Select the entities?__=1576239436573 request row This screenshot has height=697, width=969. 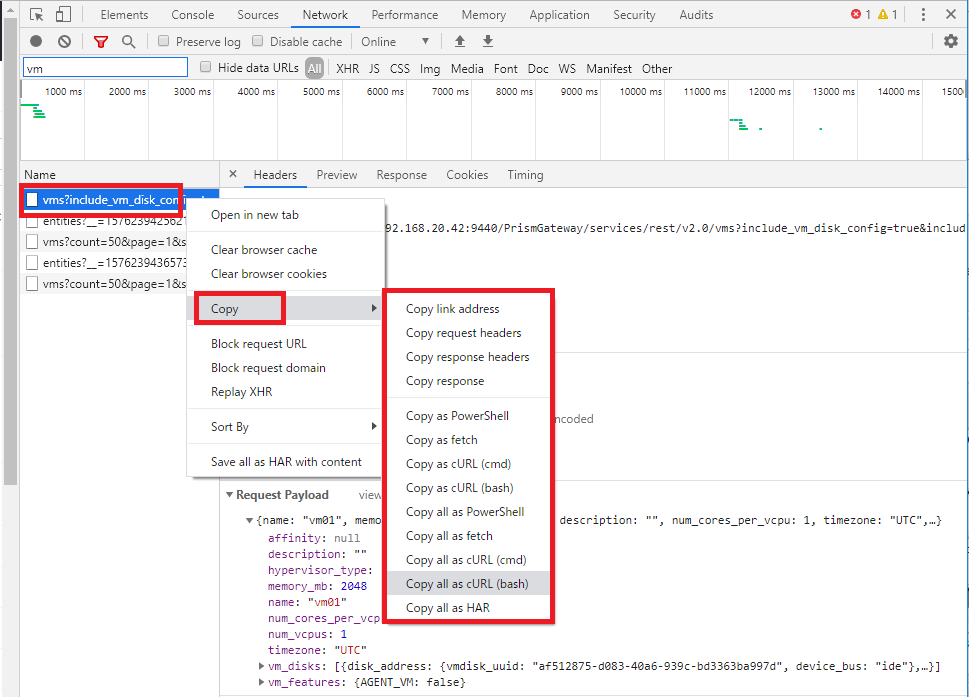(104, 263)
